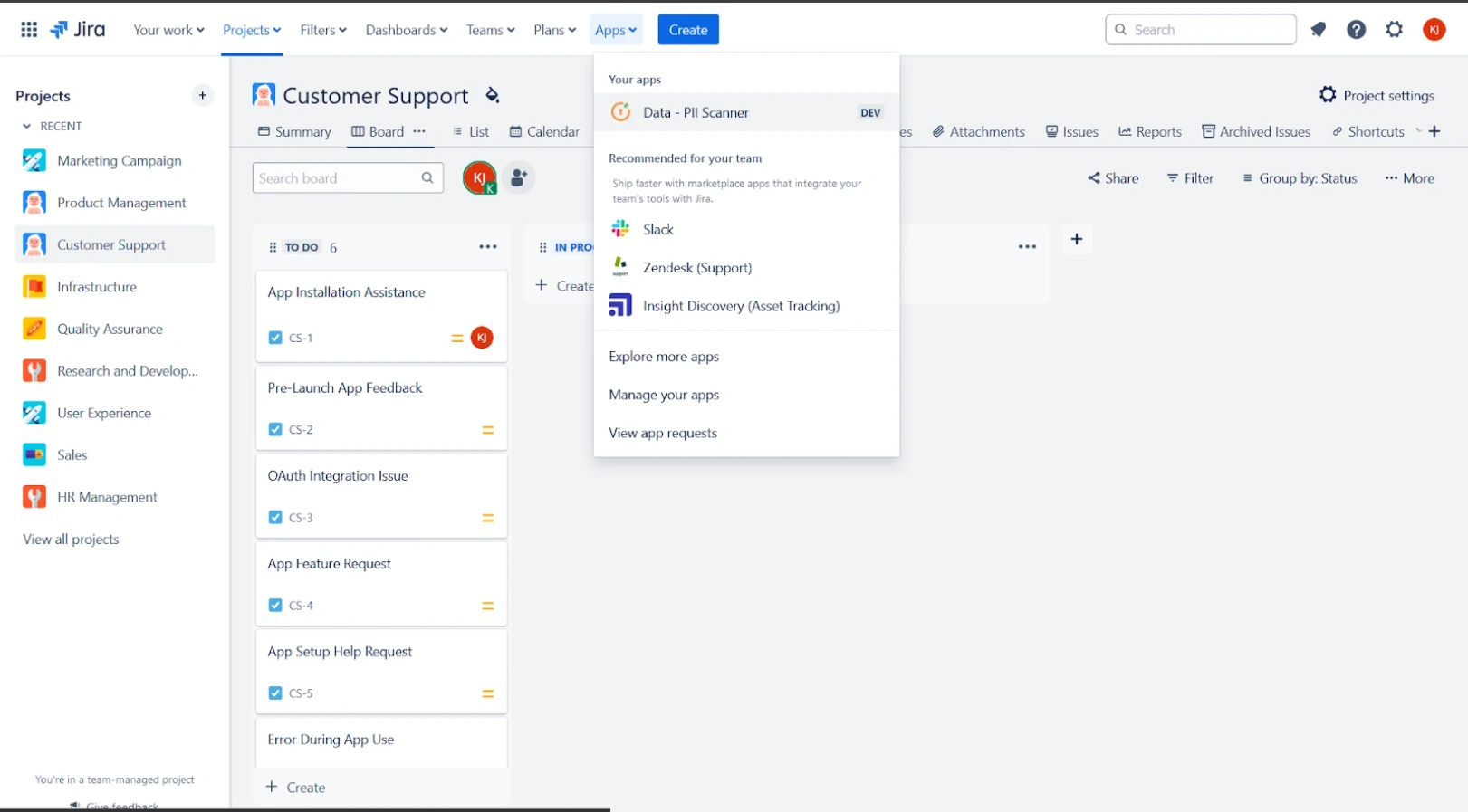Click the CS-1 task type checkbox icon
Screen dimensions: 1468x812
275,338
